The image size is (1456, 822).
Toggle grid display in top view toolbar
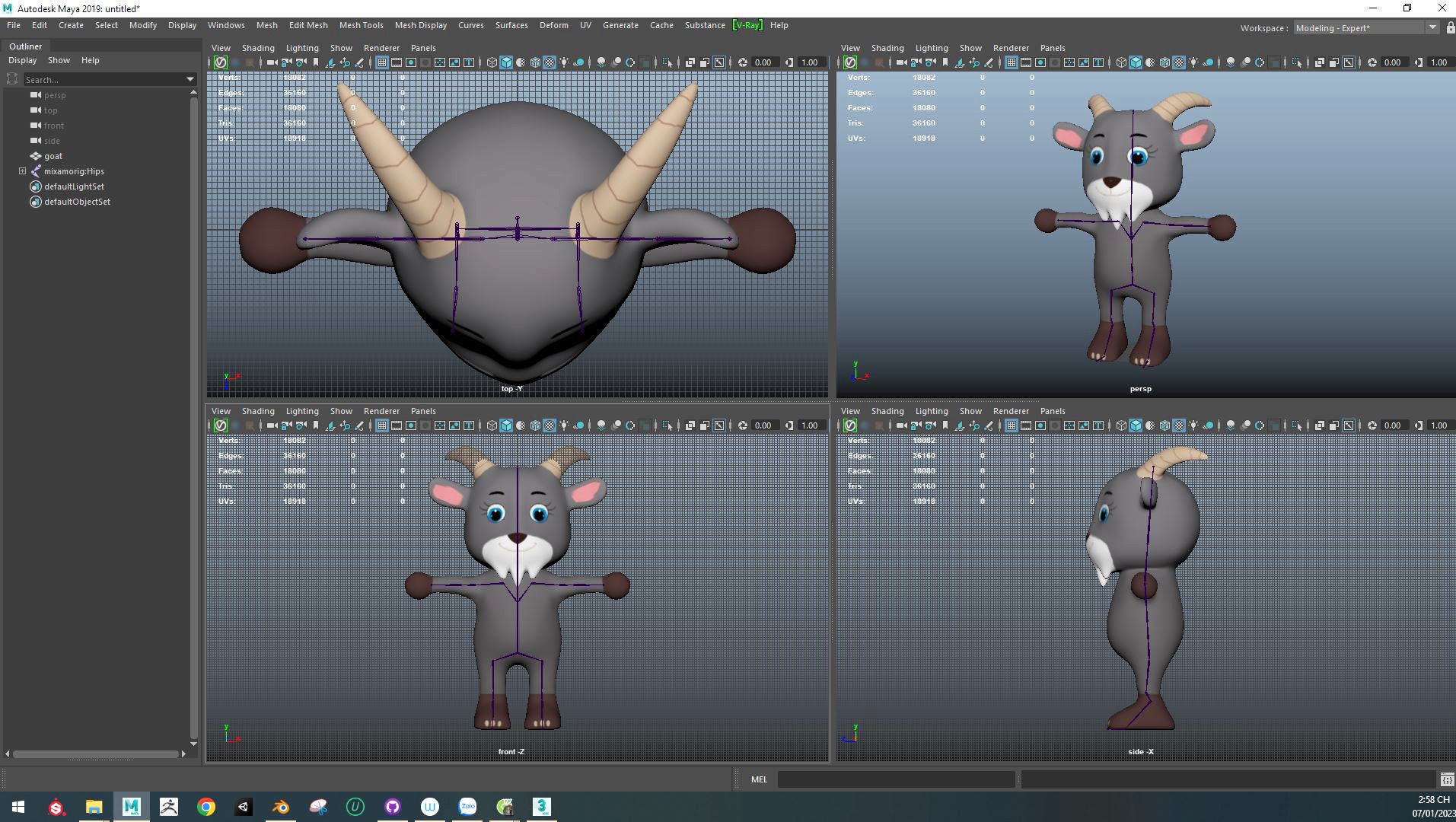[x=382, y=62]
